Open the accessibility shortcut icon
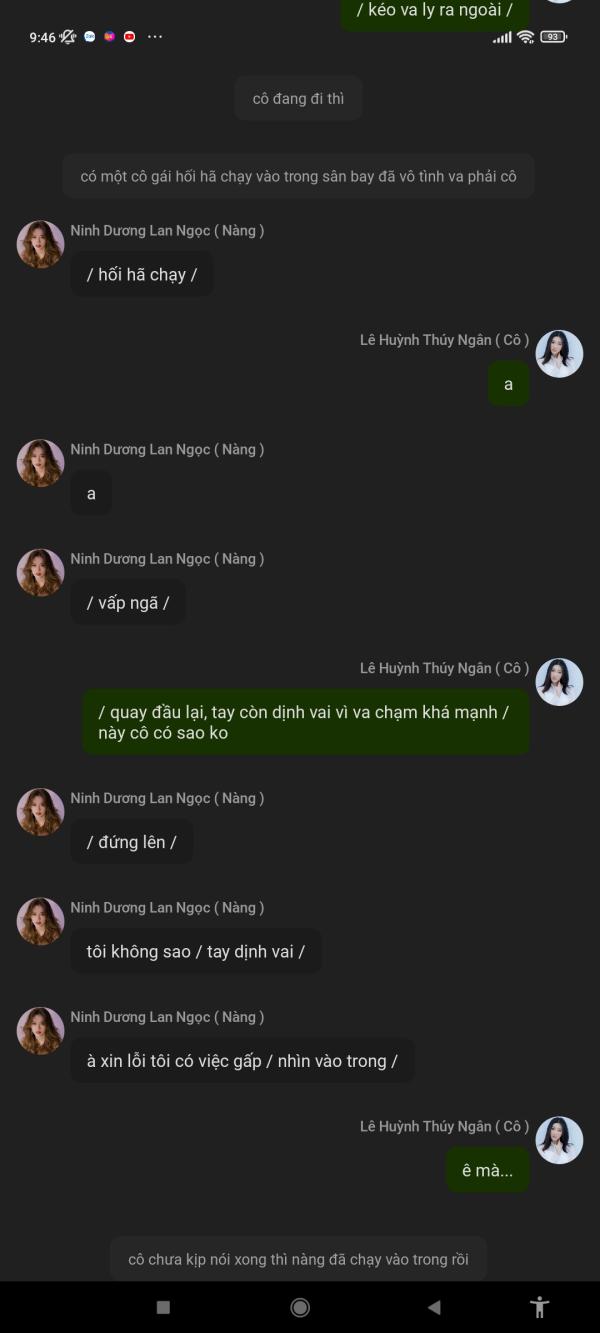This screenshot has width=600, height=1333. coord(540,1306)
